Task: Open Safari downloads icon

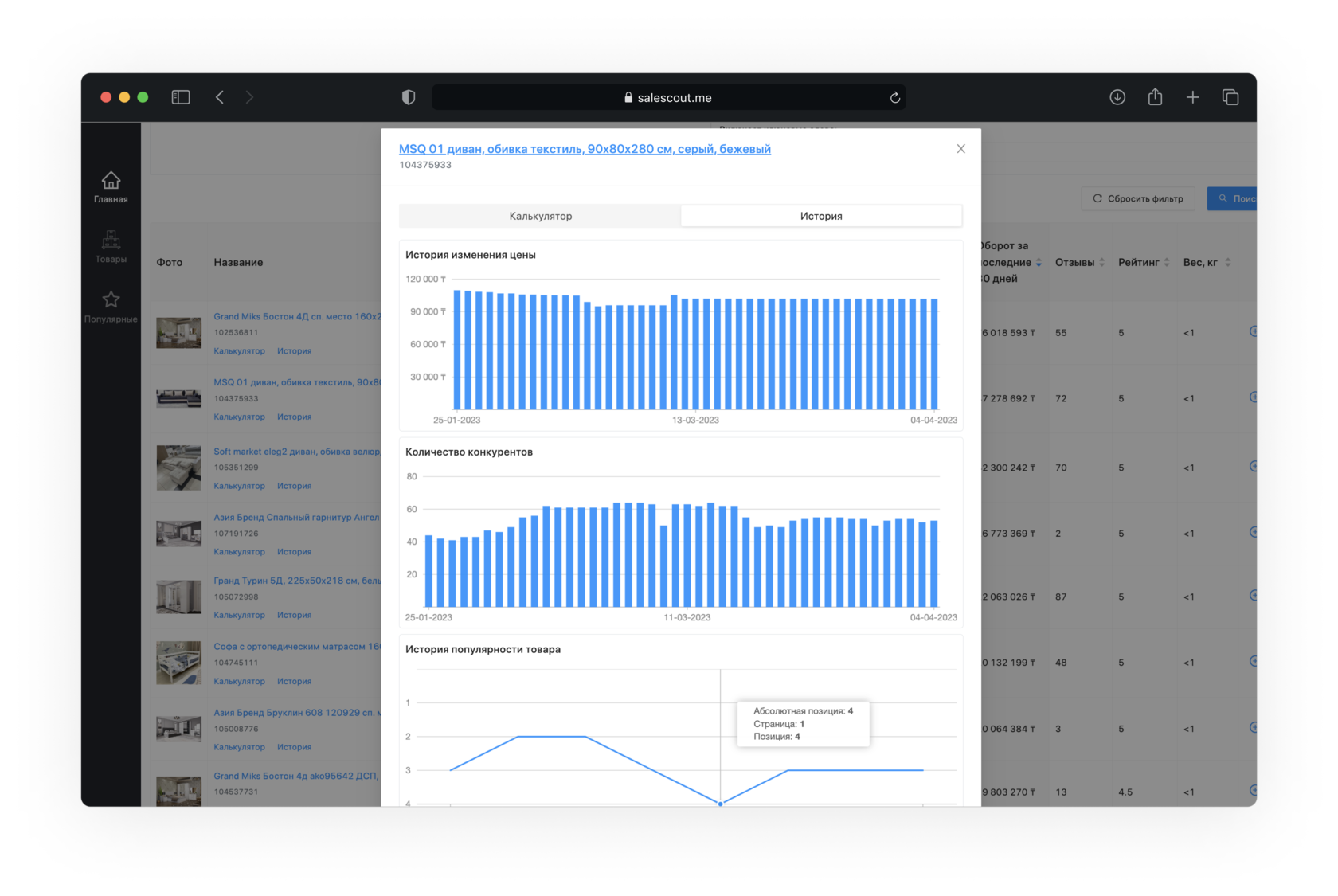Action: pyautogui.click(x=1117, y=97)
